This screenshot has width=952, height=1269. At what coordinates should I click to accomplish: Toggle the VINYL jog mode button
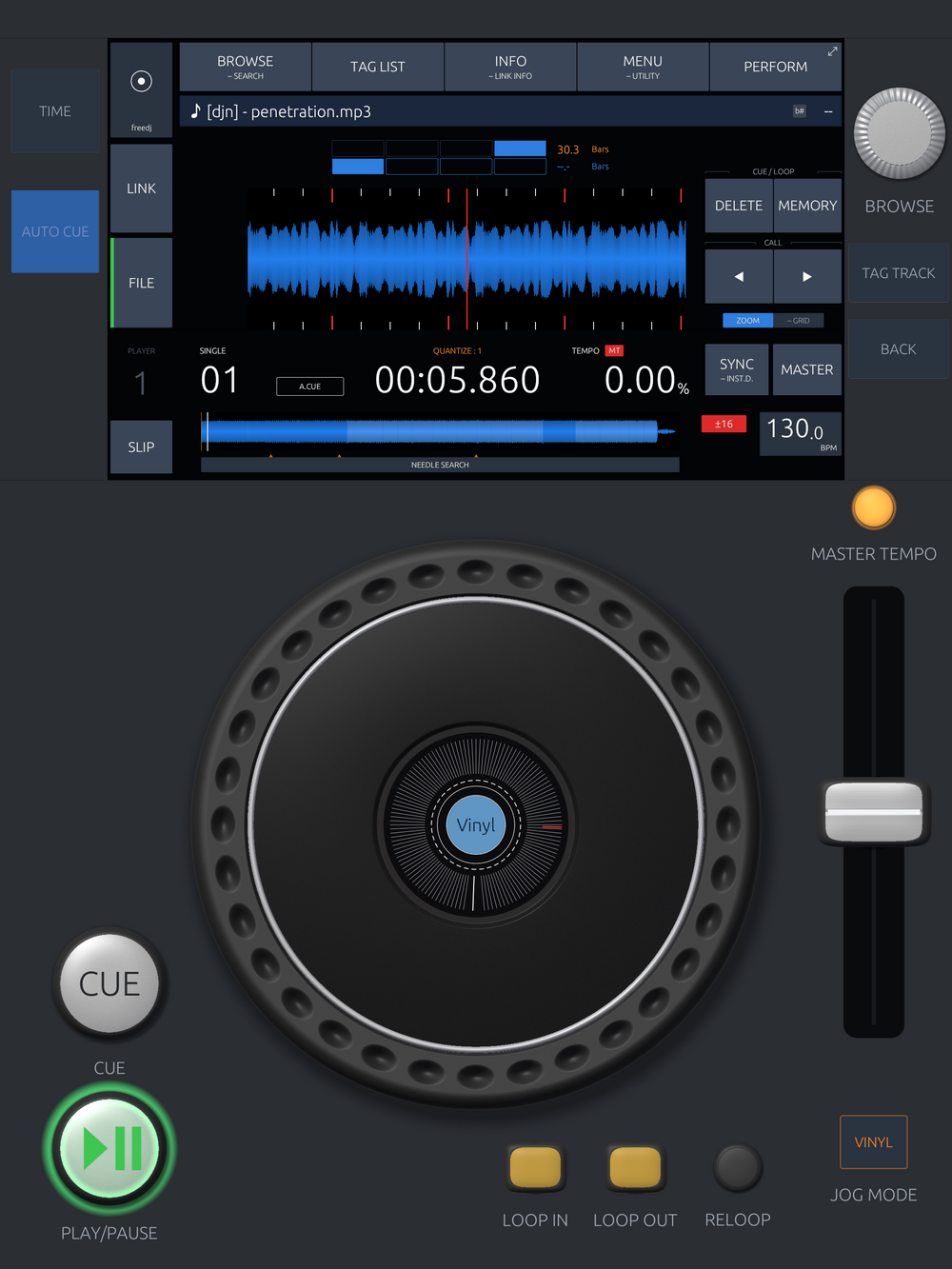(x=873, y=1142)
